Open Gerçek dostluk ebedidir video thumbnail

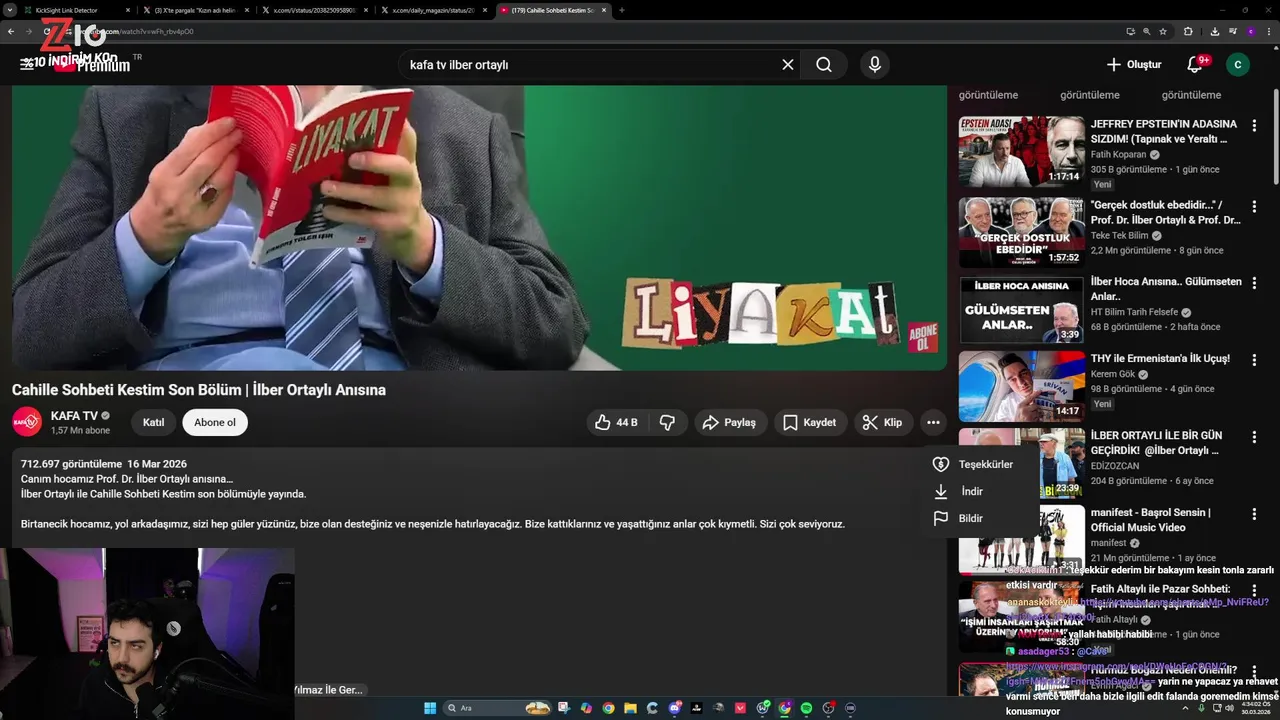[x=1021, y=232]
